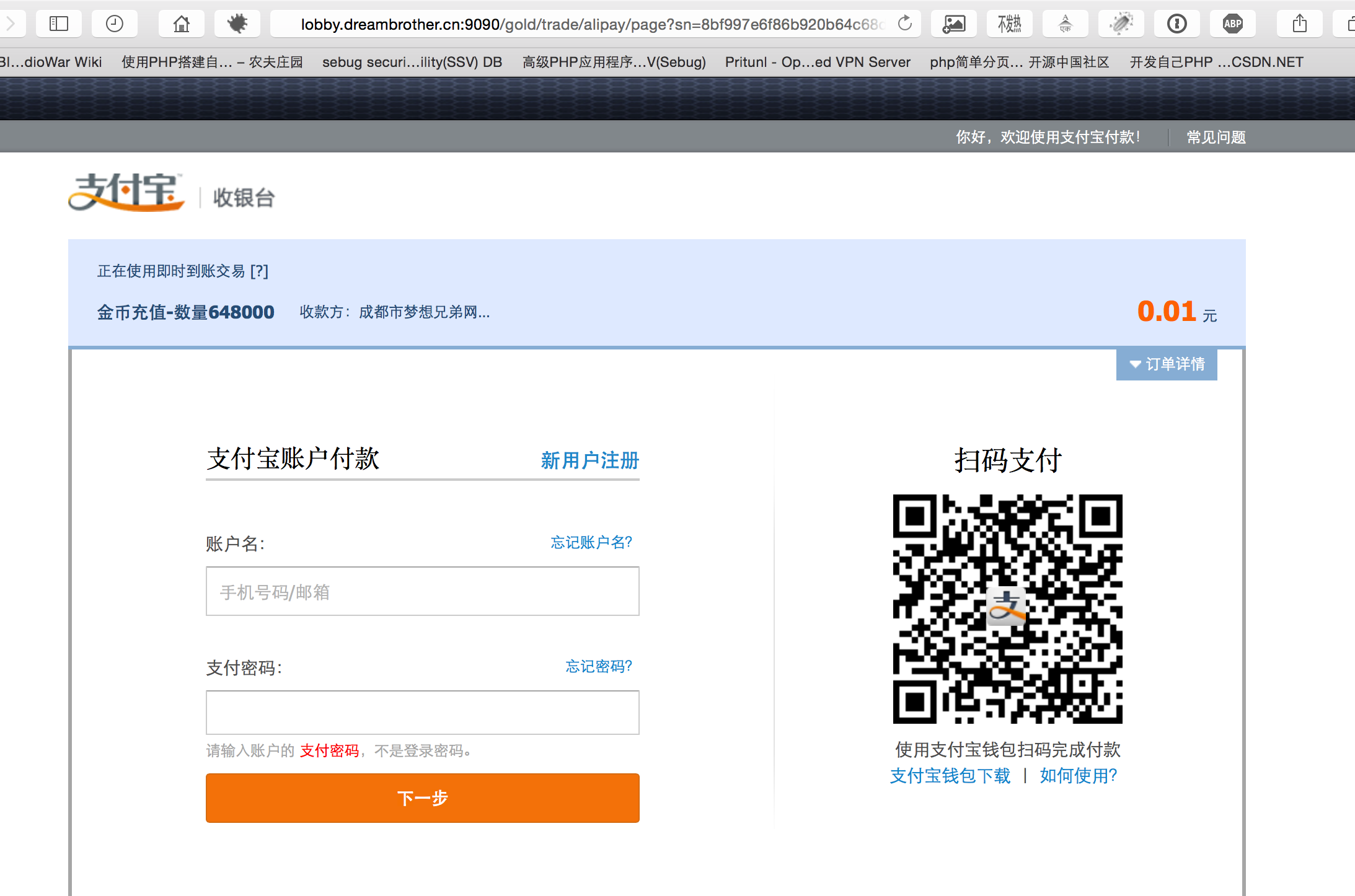Screen dimensions: 1355x896
Task: Click the 支付密码 password input field
Action: tap(423, 713)
